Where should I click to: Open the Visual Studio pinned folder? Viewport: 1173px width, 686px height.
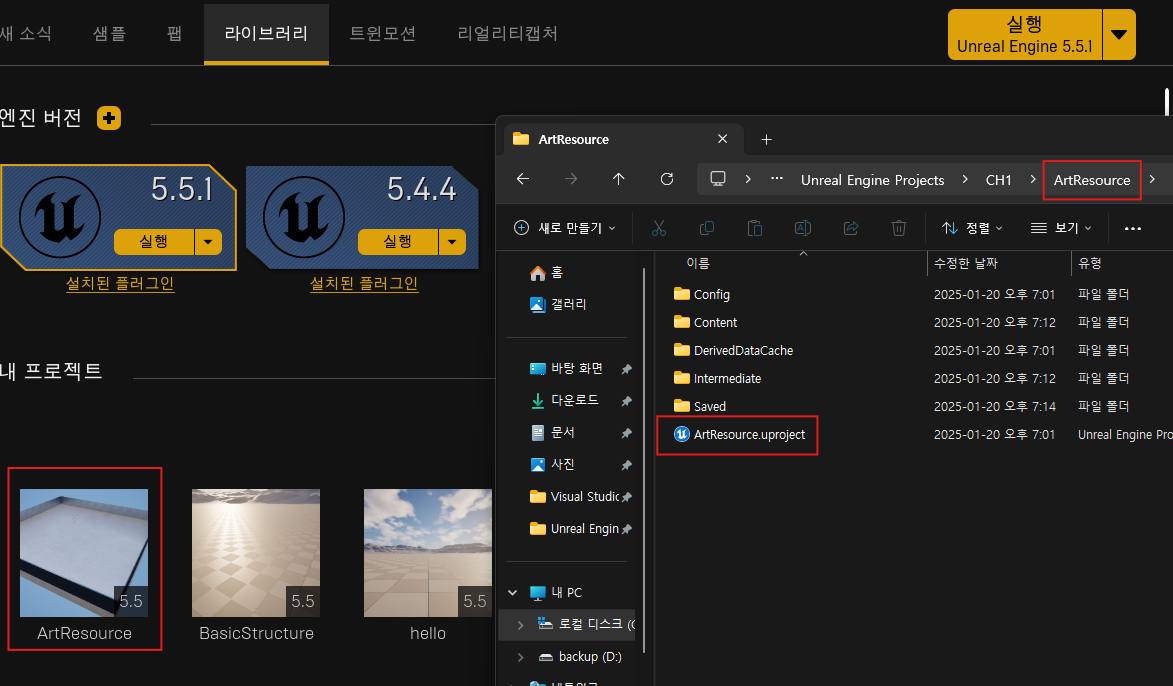[x=574, y=497]
